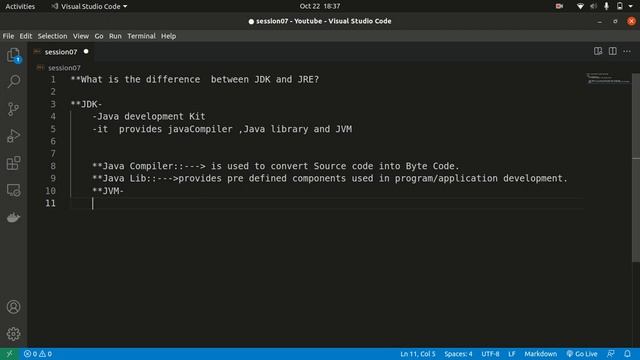This screenshot has height=360, width=640.
Task: Click the Open Preview to the Side icon
Action: pos(598,51)
